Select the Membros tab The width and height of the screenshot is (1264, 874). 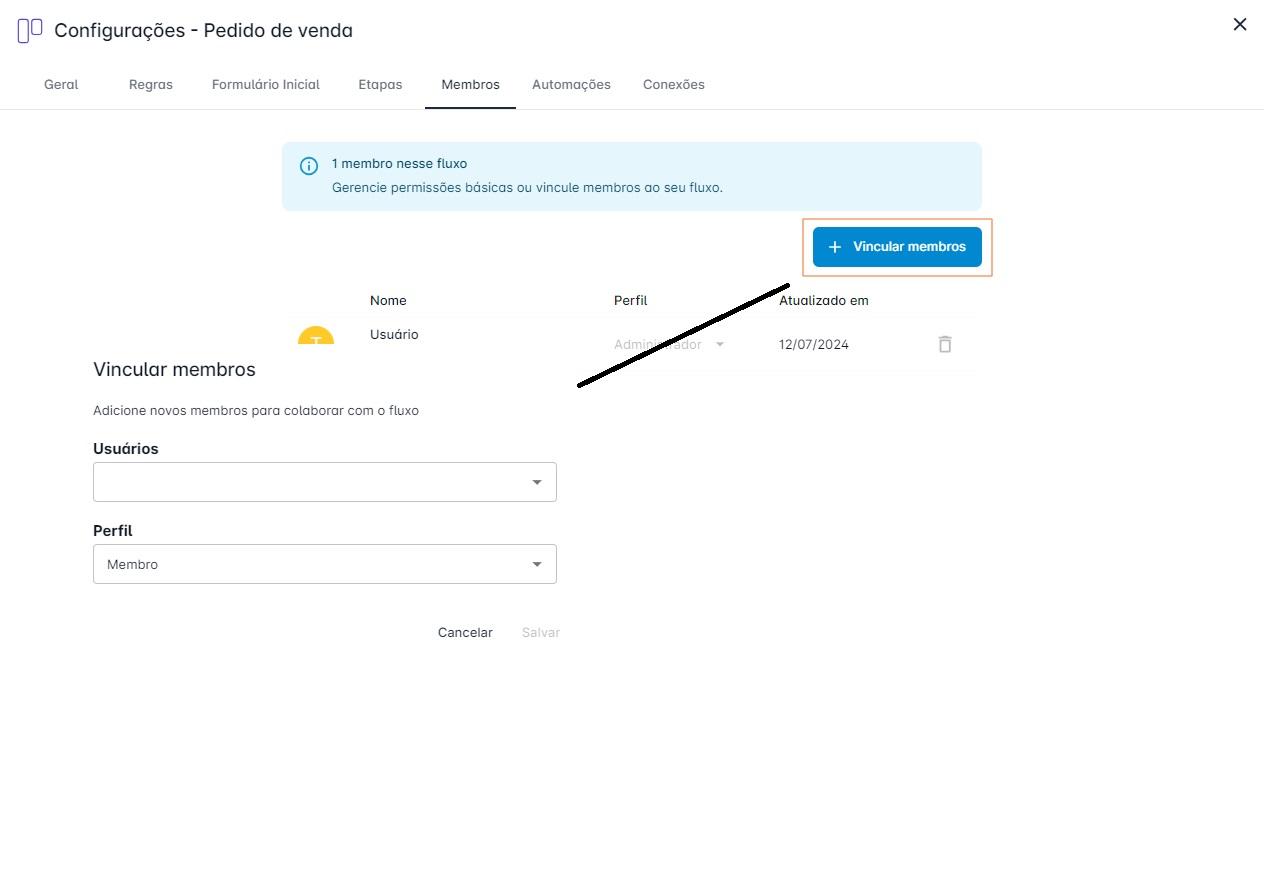click(x=470, y=84)
